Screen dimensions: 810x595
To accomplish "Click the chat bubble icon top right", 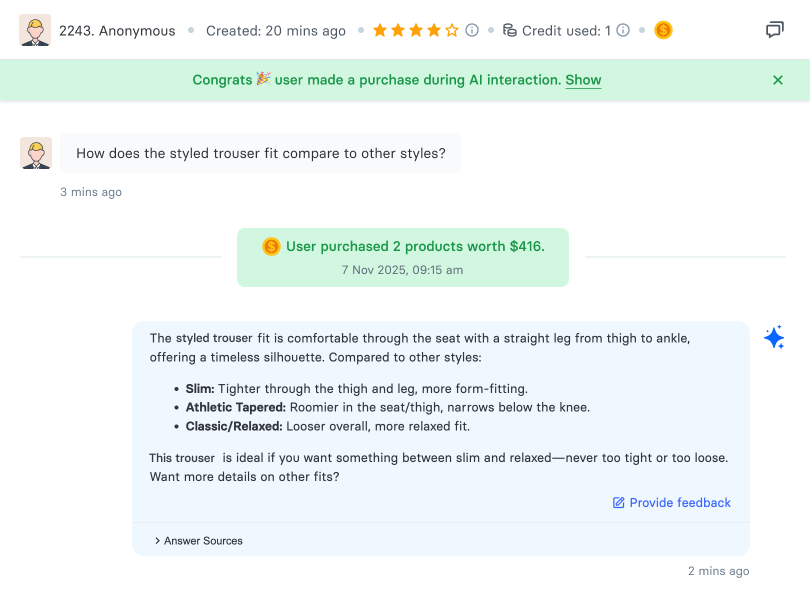I will click(x=777, y=30).
